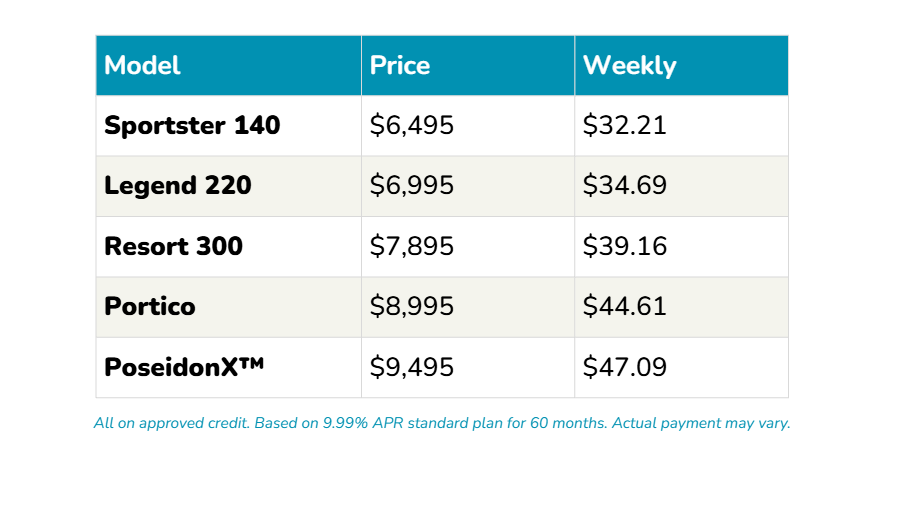Pick the $34.69 weekly payment cell
The image size is (911, 530).
[x=624, y=186]
